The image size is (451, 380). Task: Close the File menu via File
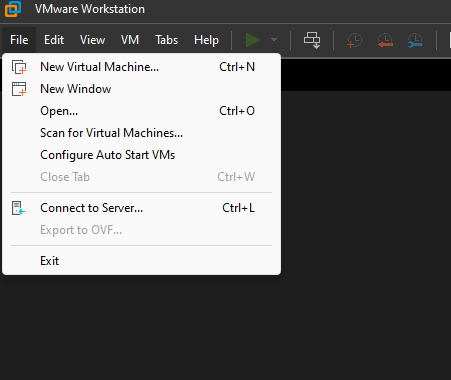tap(19, 40)
